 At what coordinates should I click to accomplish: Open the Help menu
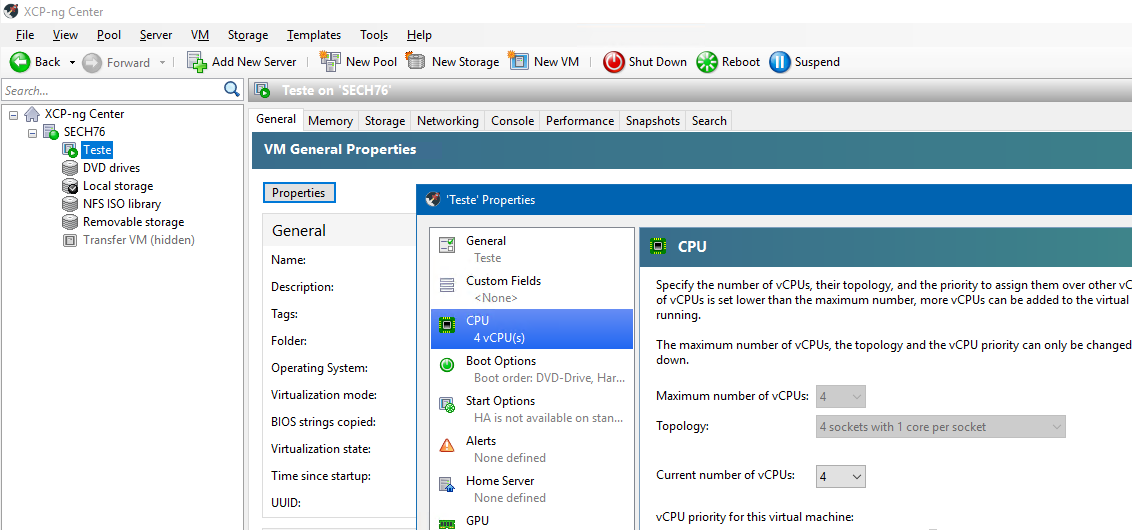pyautogui.click(x=419, y=35)
